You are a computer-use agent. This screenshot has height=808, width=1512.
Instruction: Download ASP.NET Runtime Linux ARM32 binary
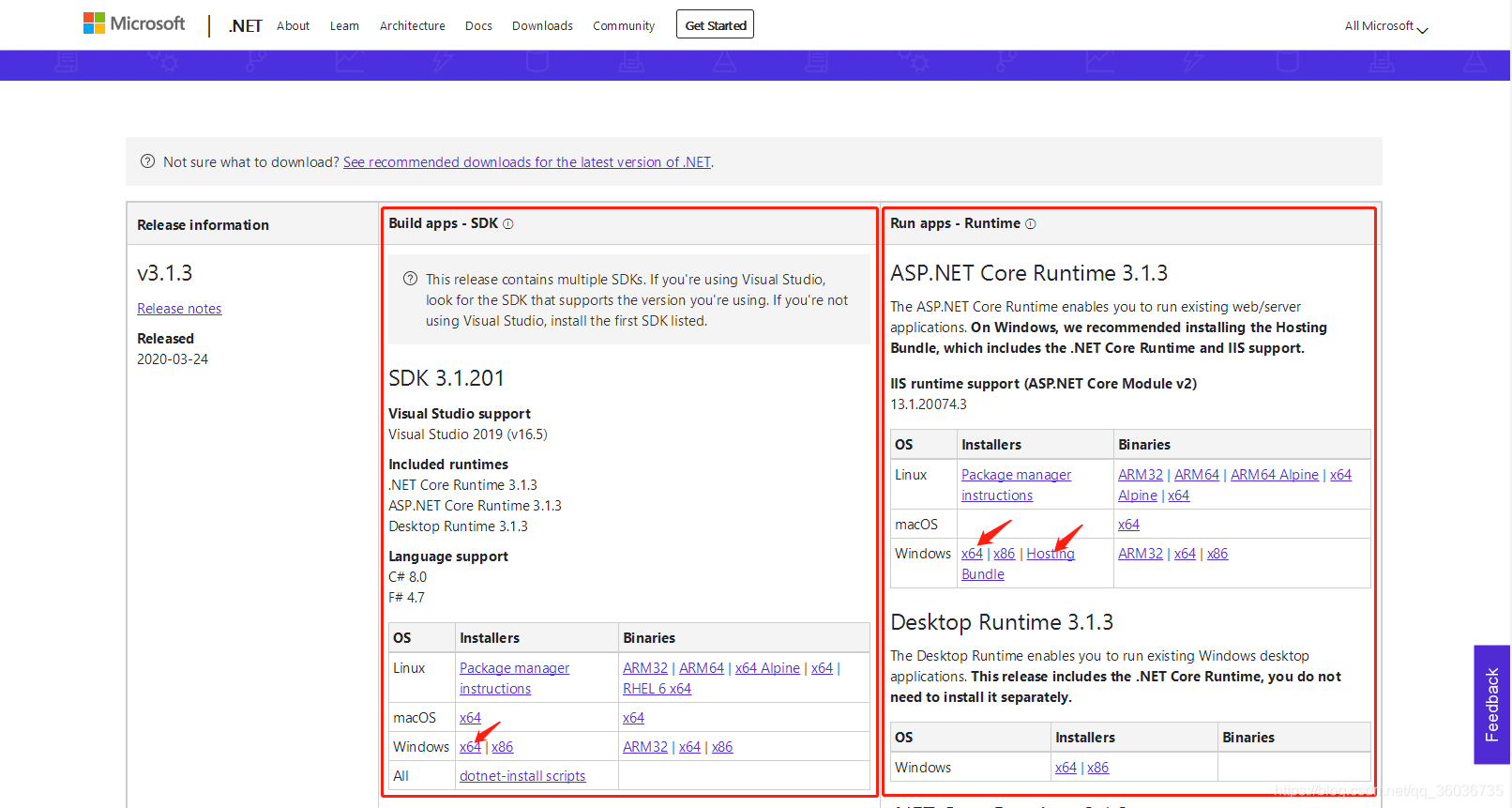coord(1141,475)
